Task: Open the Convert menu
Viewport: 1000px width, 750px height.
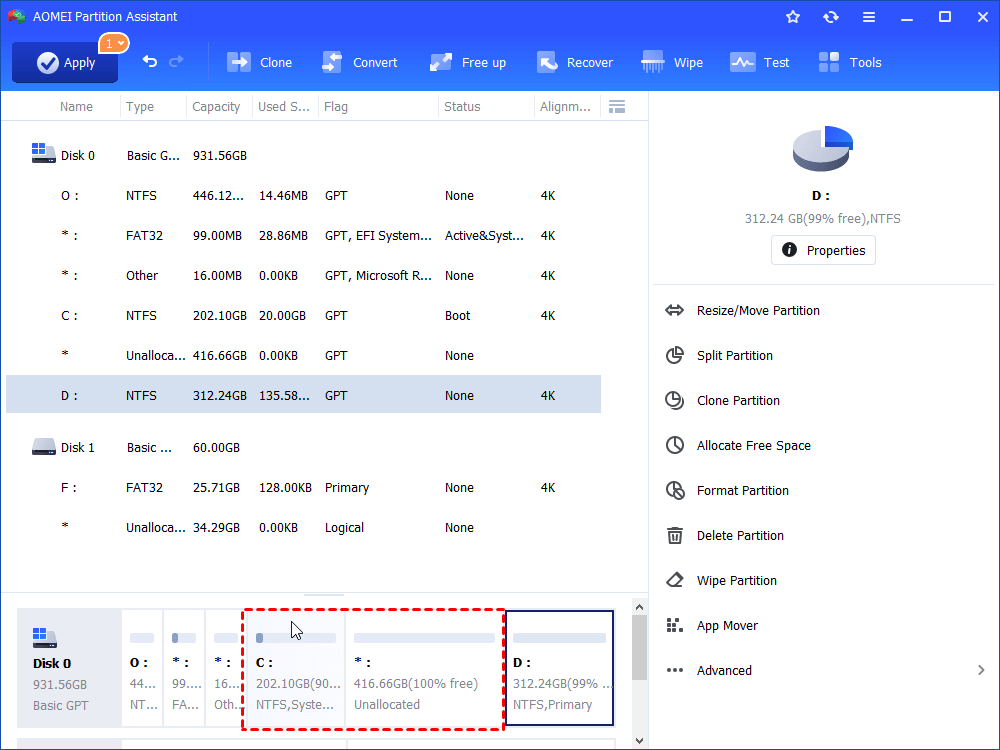Action: point(359,62)
